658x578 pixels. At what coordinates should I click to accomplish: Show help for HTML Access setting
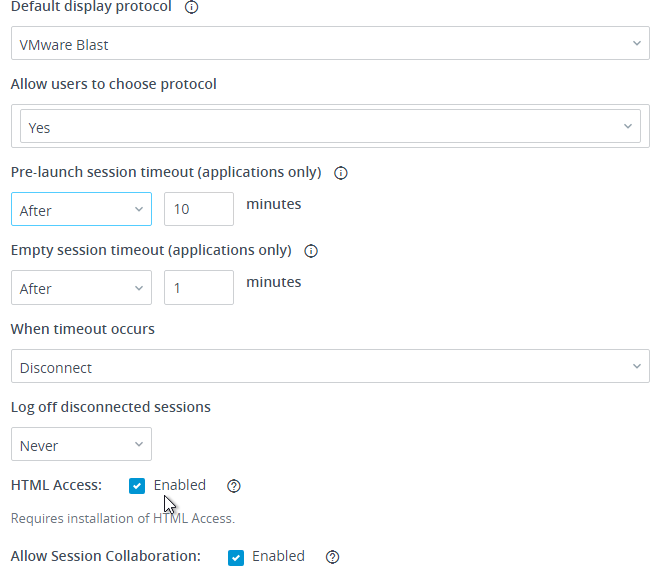point(234,486)
